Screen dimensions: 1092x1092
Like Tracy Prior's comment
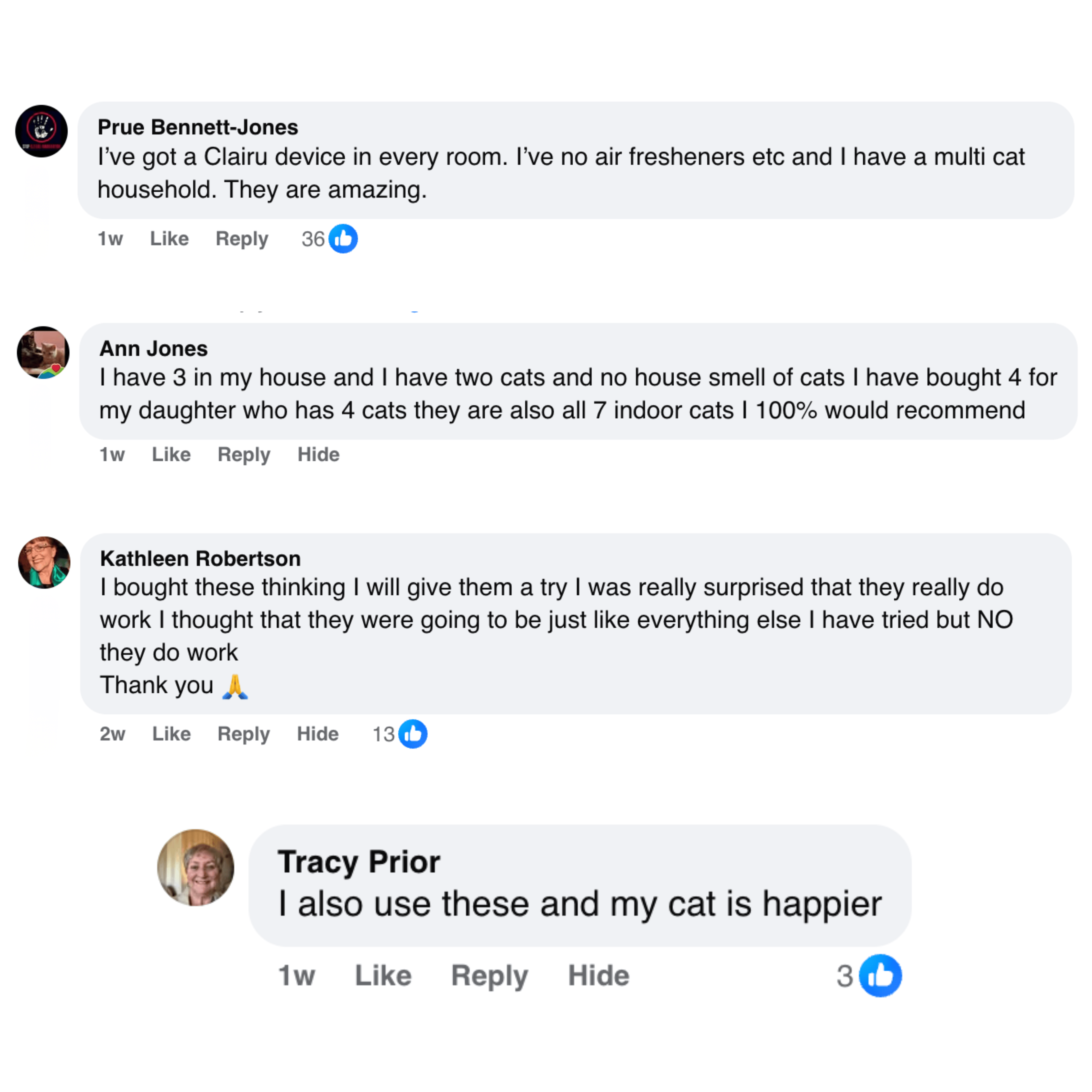click(383, 976)
